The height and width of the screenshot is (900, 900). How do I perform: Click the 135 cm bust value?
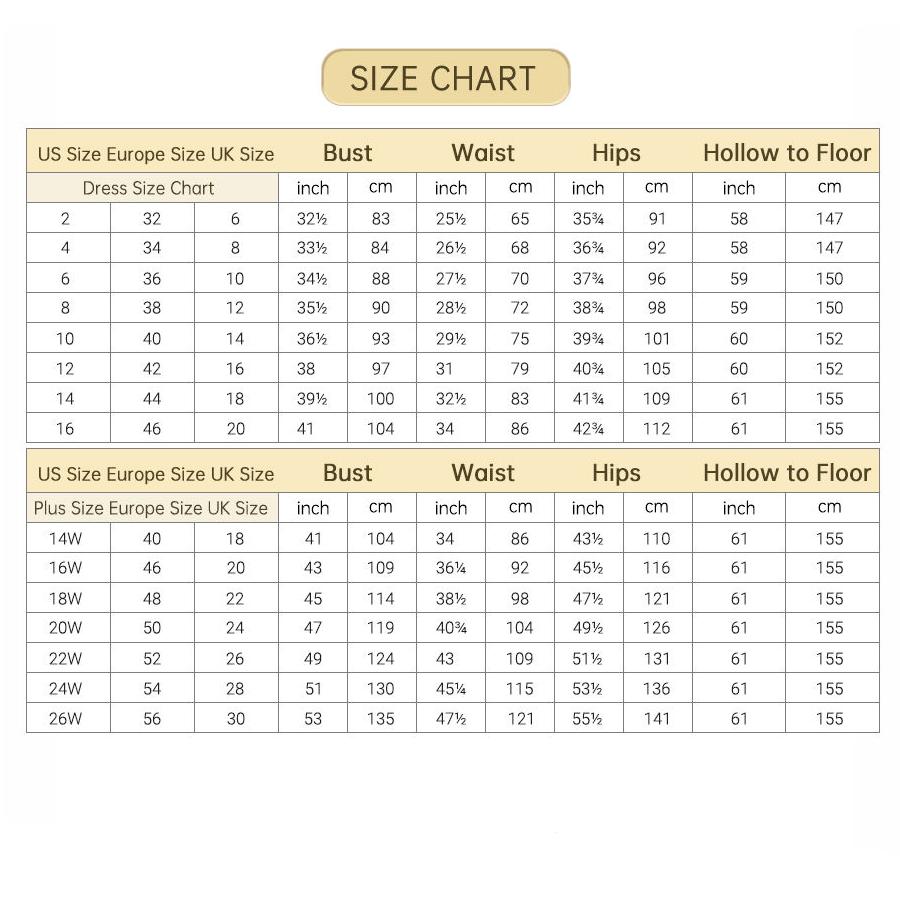[381, 719]
